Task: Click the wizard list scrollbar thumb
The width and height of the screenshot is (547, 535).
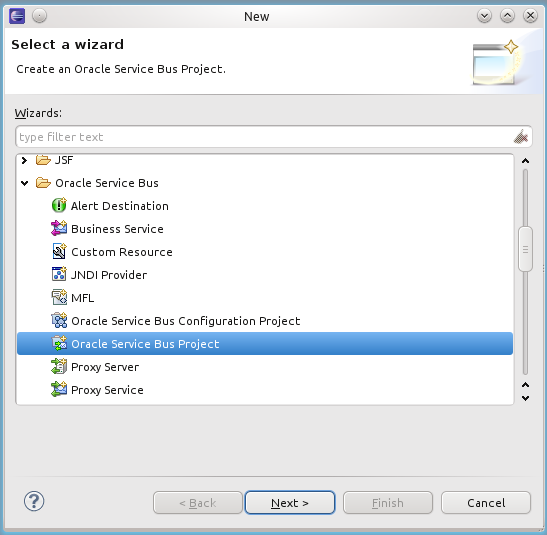Action: click(x=525, y=249)
